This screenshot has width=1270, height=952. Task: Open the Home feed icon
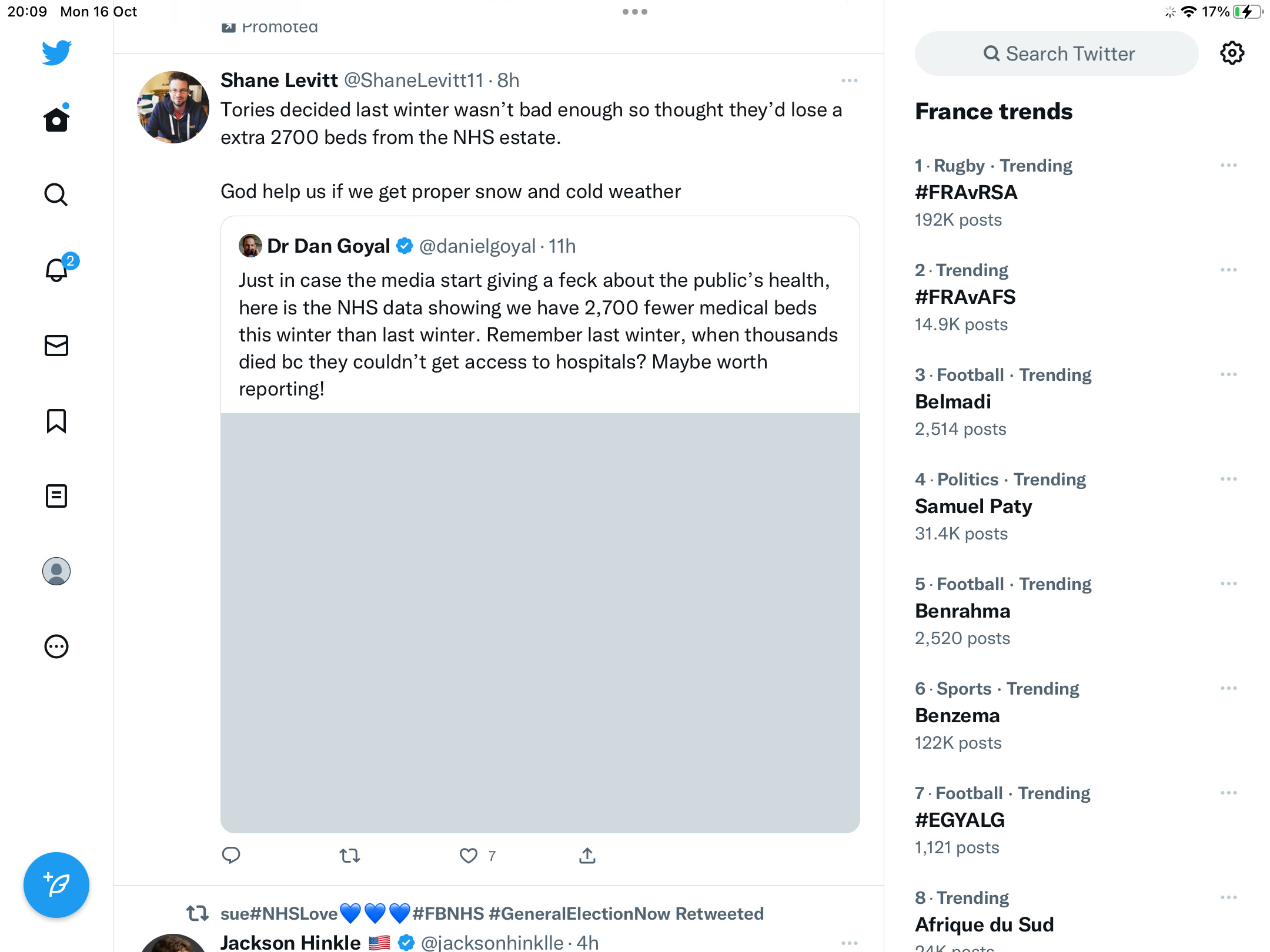56,119
